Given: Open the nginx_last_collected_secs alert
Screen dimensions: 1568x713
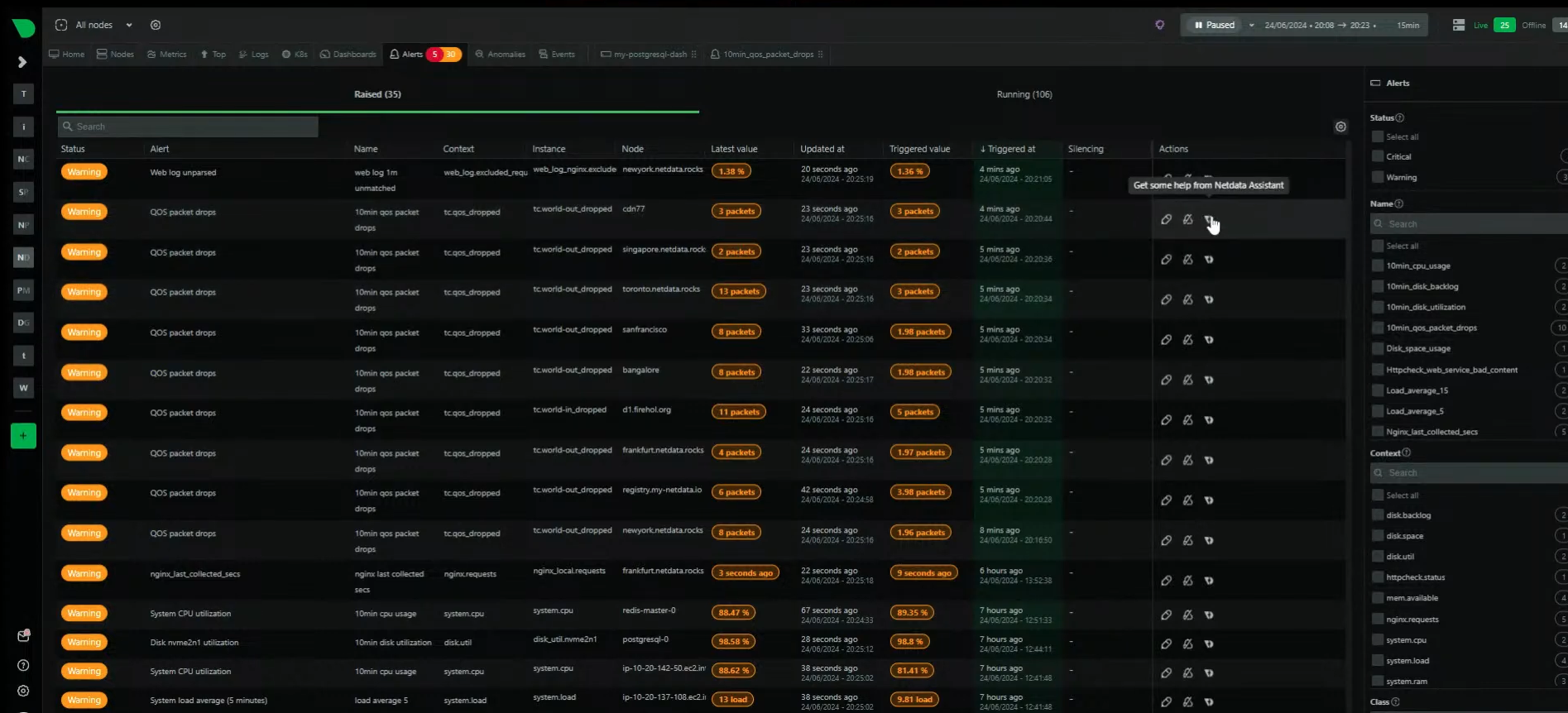Looking at the screenshot, I should click(195, 574).
